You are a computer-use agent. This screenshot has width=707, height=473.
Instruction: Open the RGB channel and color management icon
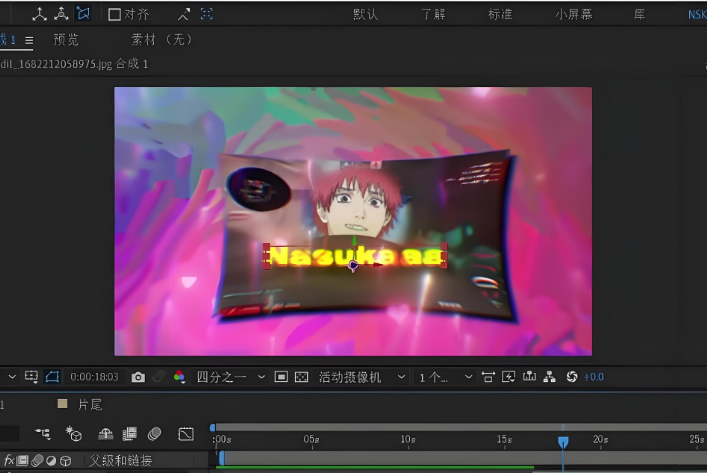pyautogui.click(x=179, y=377)
